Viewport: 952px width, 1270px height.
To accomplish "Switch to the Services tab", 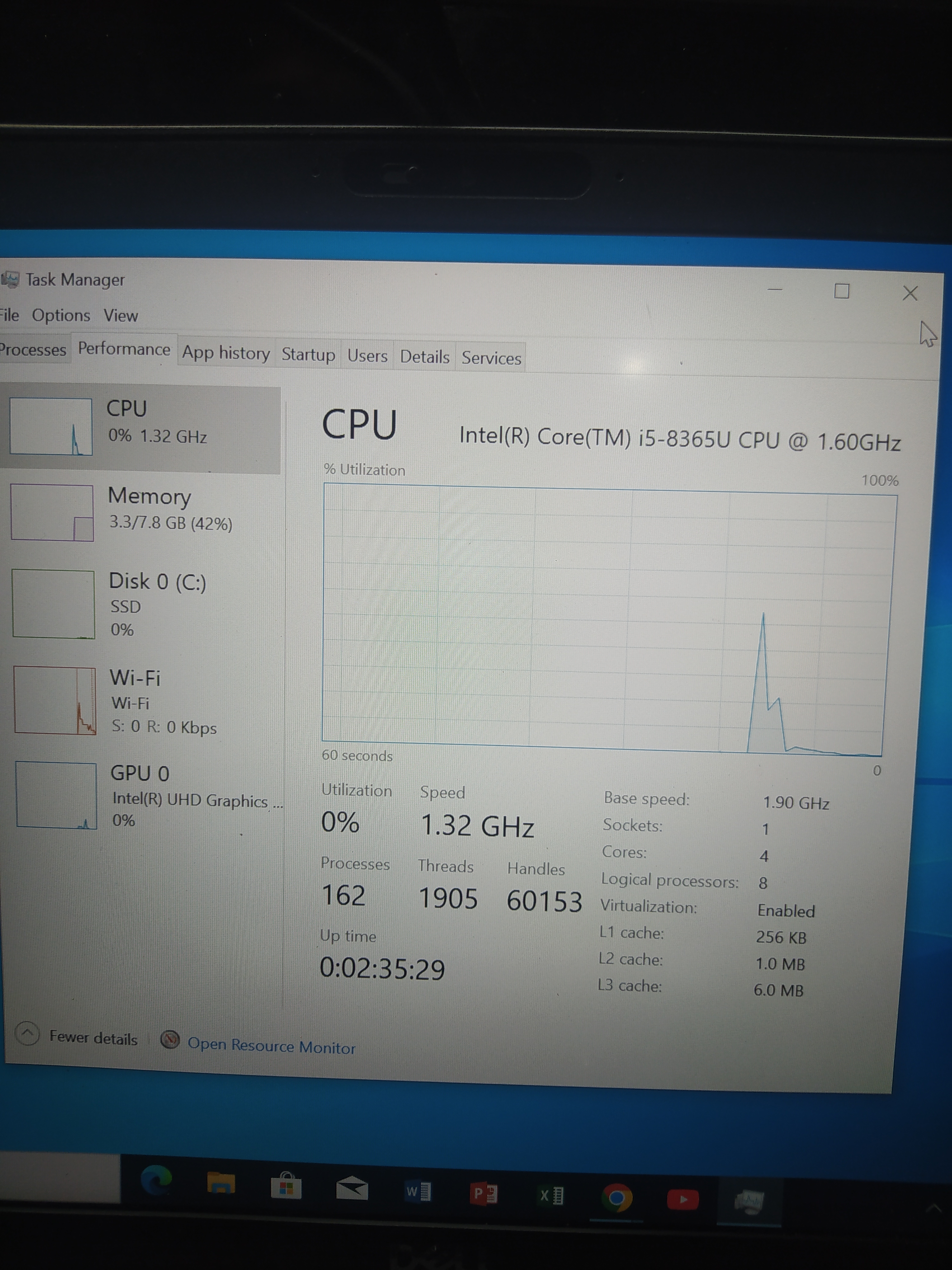I will 491,358.
